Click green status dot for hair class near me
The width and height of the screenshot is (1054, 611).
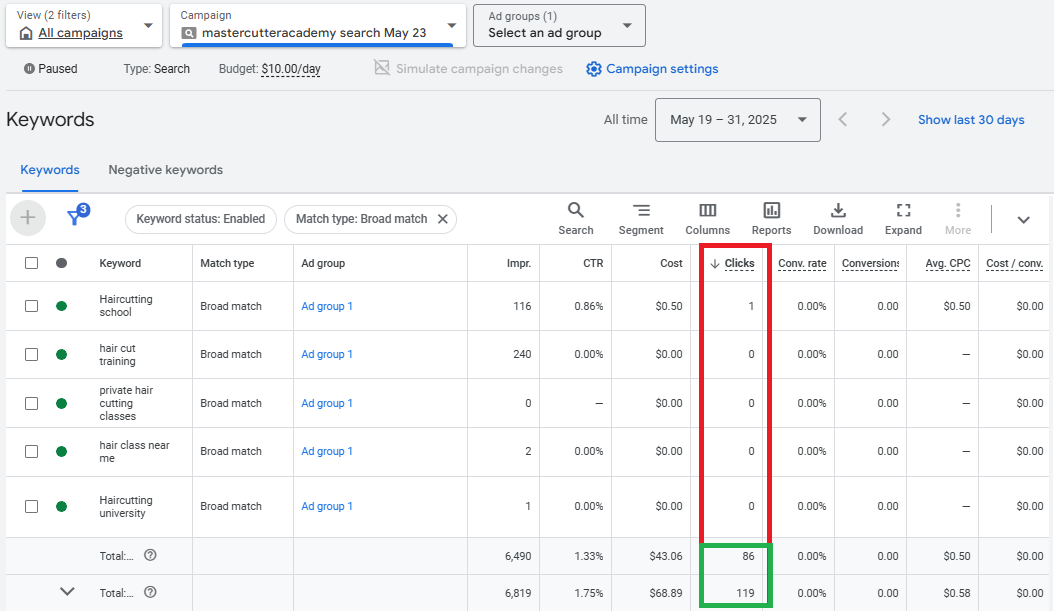coord(61,452)
